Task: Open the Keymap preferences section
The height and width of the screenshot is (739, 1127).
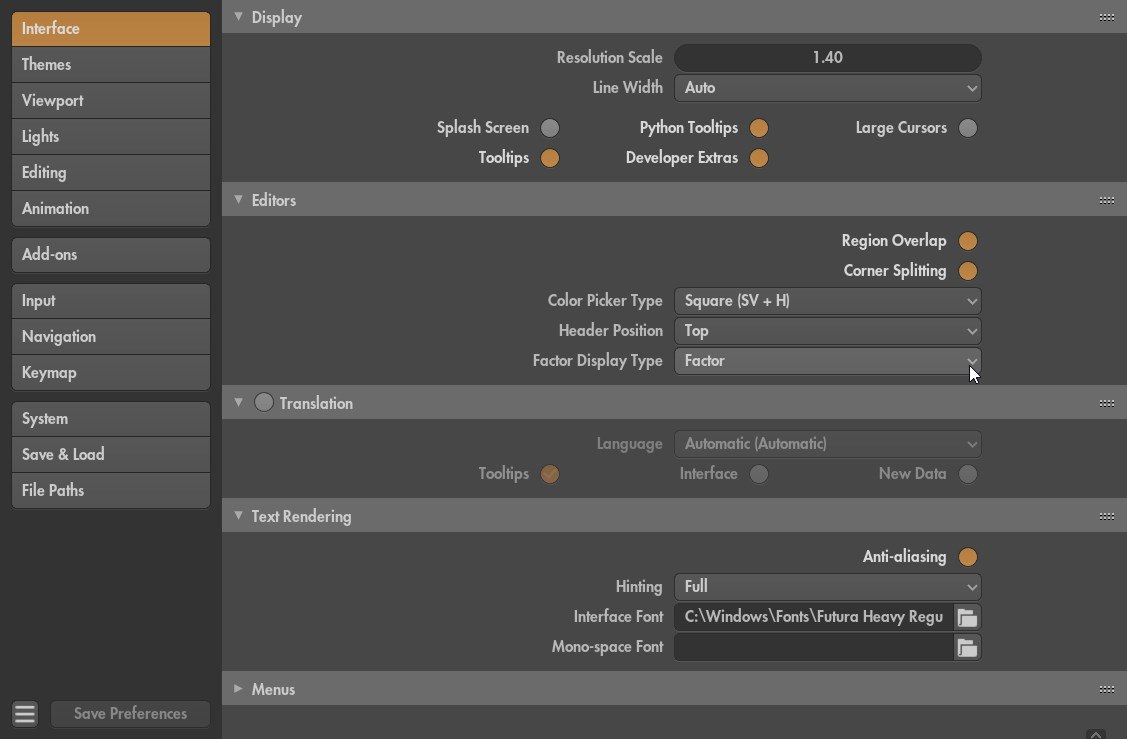Action: pos(110,373)
